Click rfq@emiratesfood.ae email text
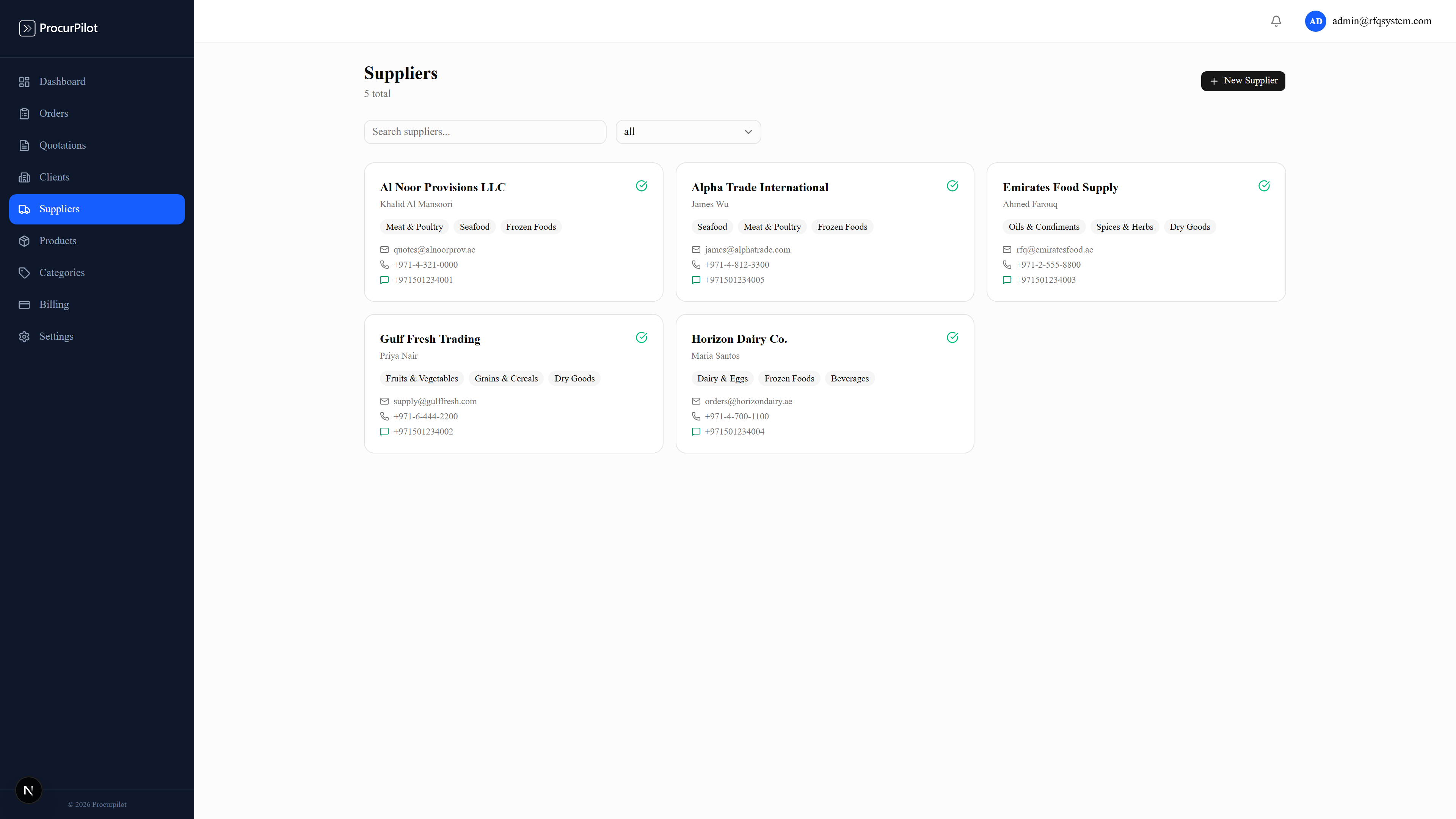 click(x=1054, y=250)
